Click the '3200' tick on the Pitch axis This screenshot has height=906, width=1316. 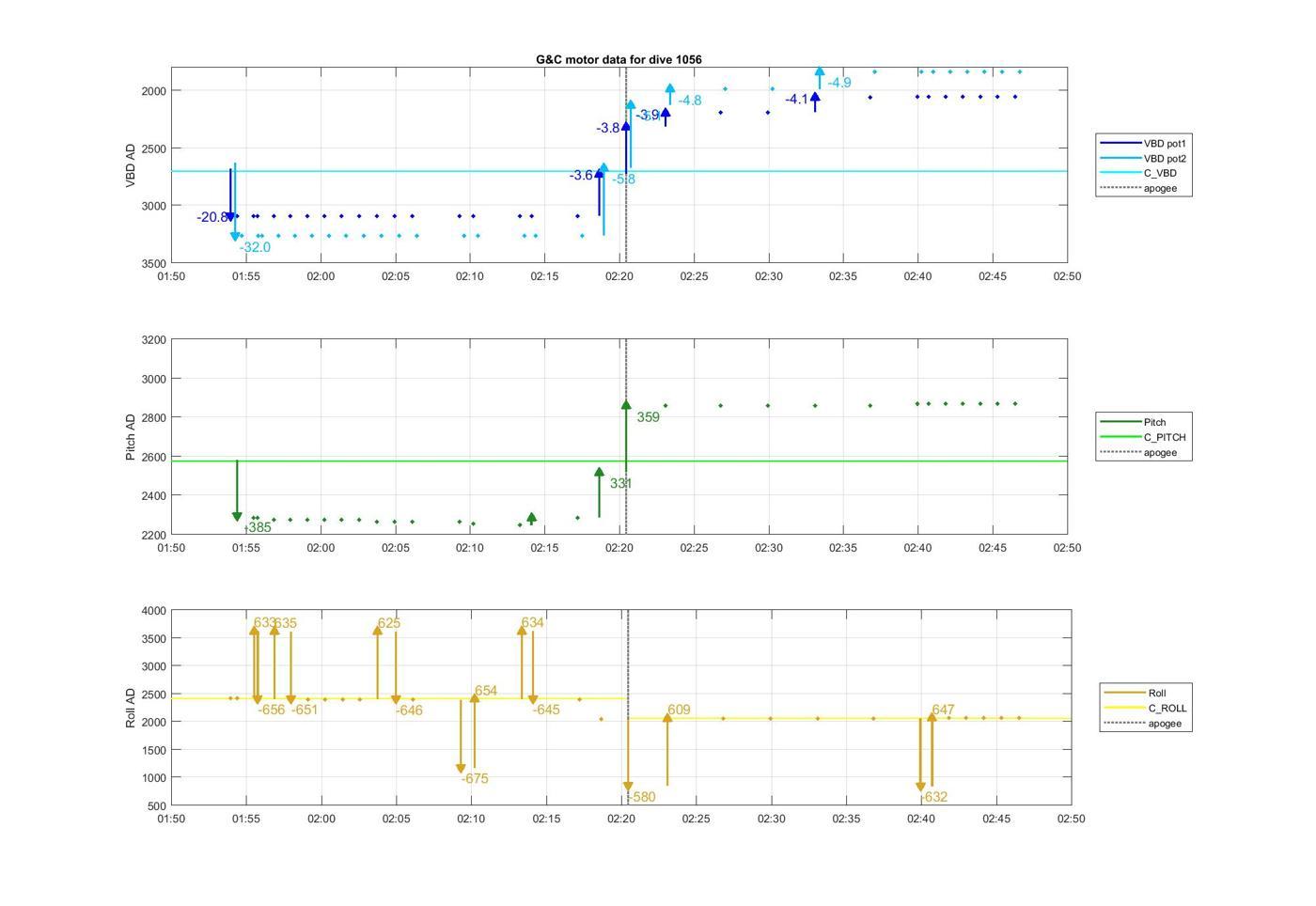click(153, 340)
